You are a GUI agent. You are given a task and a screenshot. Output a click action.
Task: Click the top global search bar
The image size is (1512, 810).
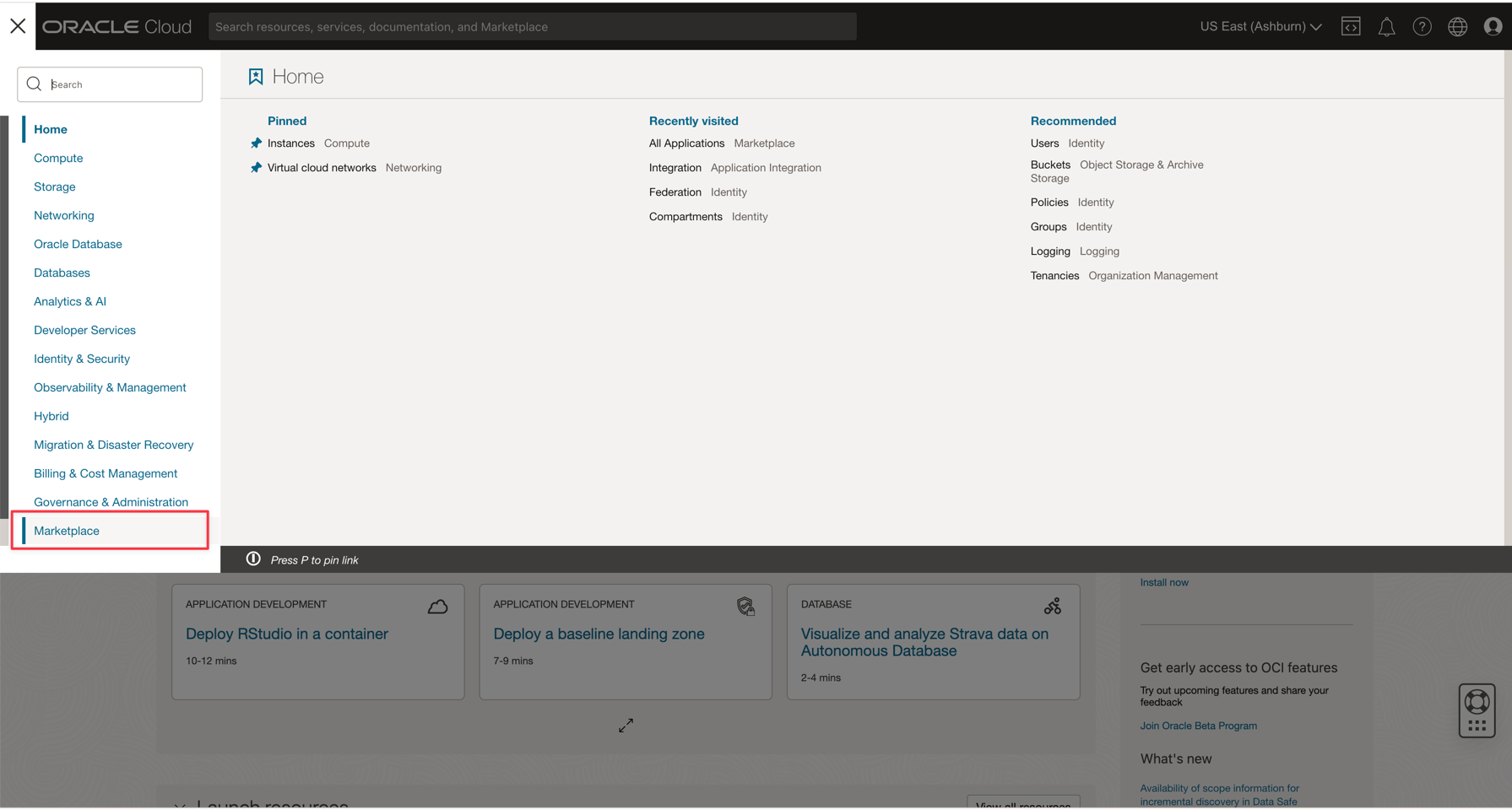pos(532,27)
